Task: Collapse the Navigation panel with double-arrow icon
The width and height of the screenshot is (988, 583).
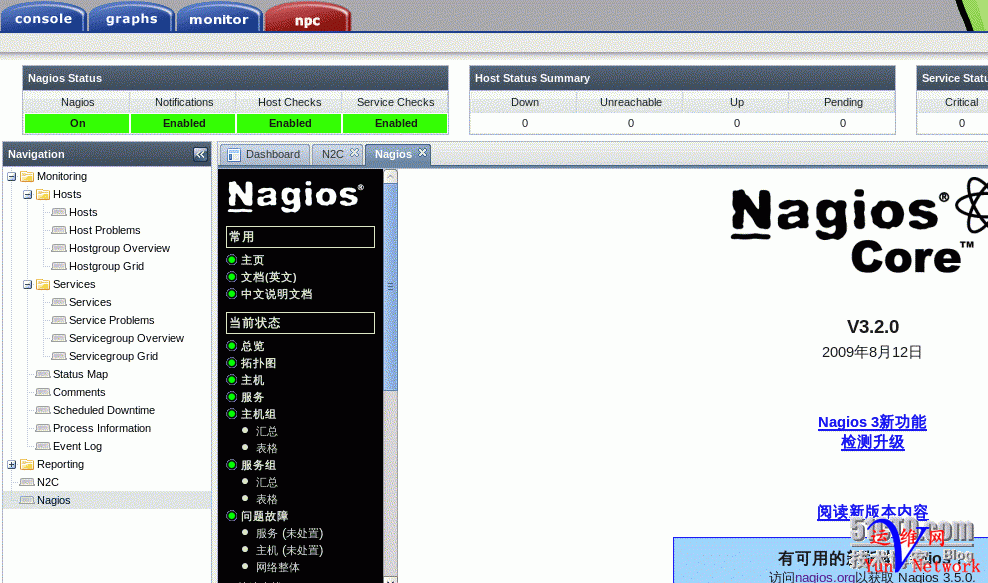Action: click(x=200, y=154)
